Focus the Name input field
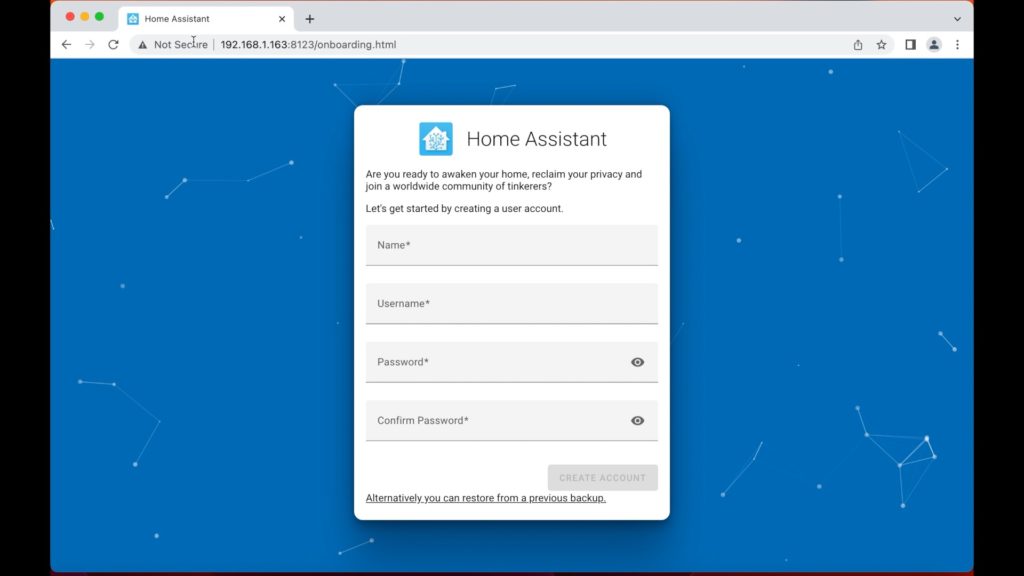The image size is (1024, 576). (511, 246)
